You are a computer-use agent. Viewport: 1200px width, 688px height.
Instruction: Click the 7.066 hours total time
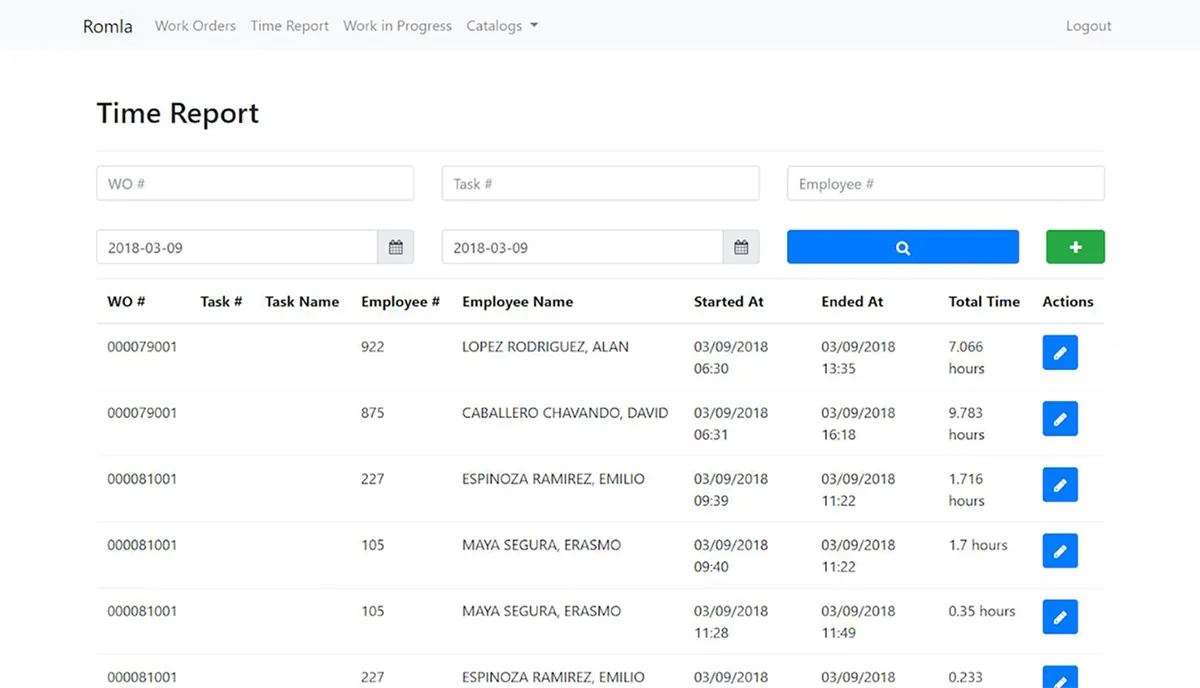click(967, 358)
